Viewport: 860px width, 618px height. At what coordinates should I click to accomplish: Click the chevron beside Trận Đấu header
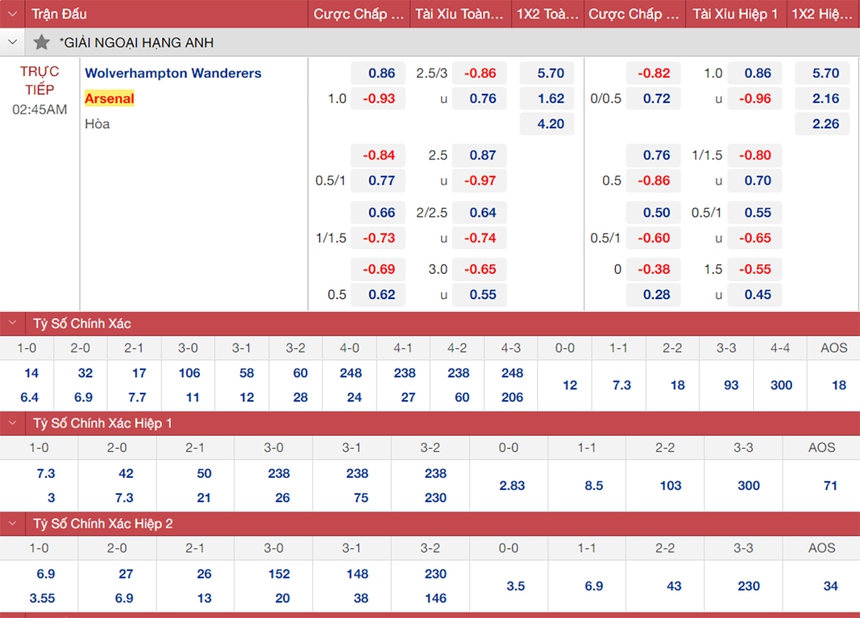[13, 14]
